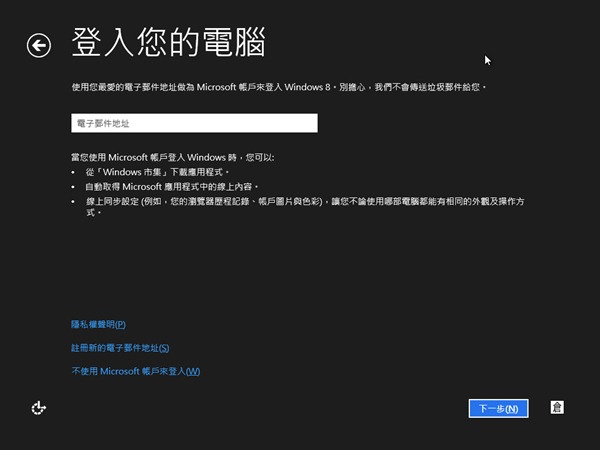The width and height of the screenshot is (600, 450).
Task: Open the 隱私權聲明(P) privacy statement link
Action: coord(98,324)
